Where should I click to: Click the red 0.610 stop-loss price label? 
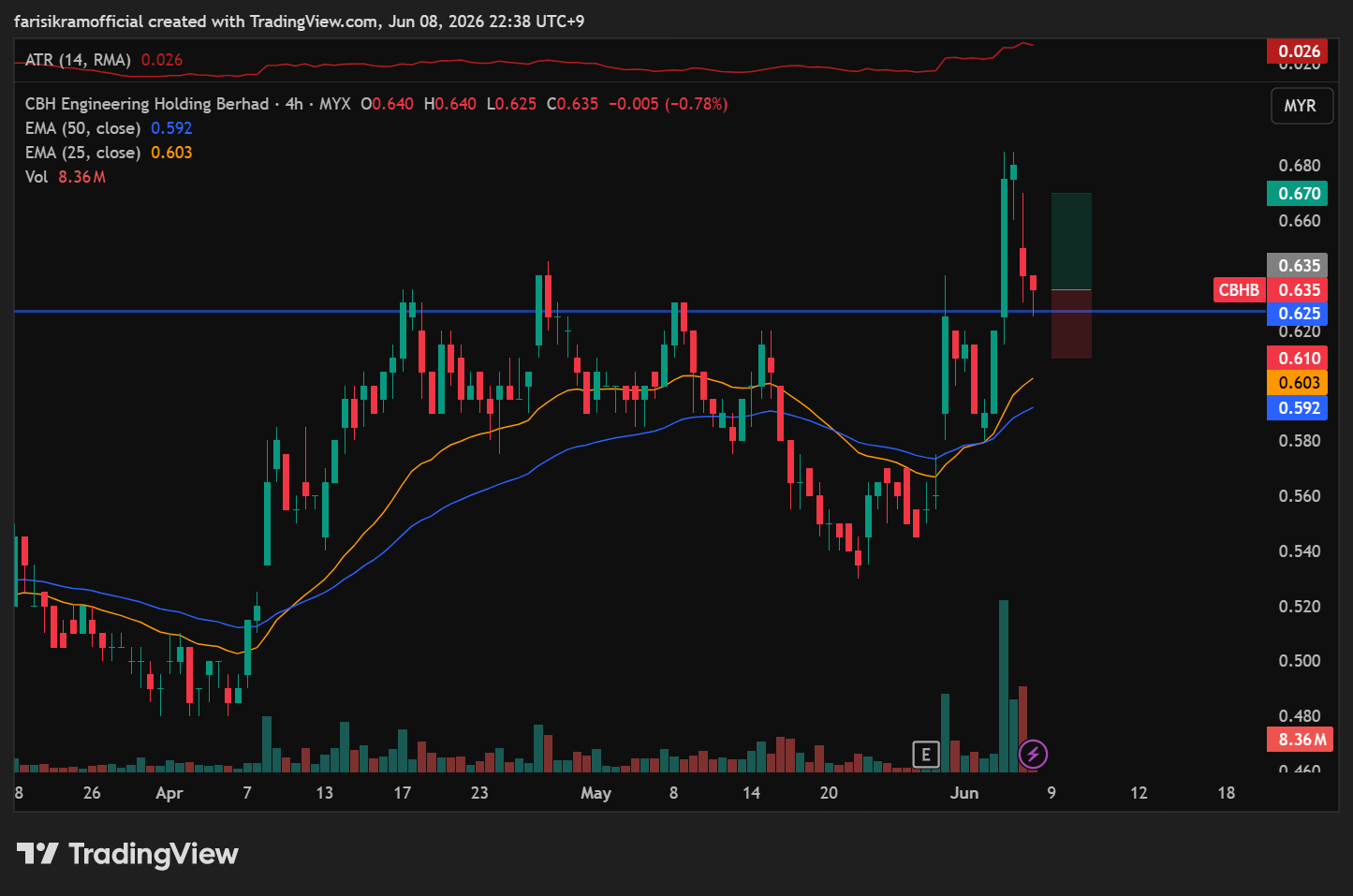click(1299, 359)
